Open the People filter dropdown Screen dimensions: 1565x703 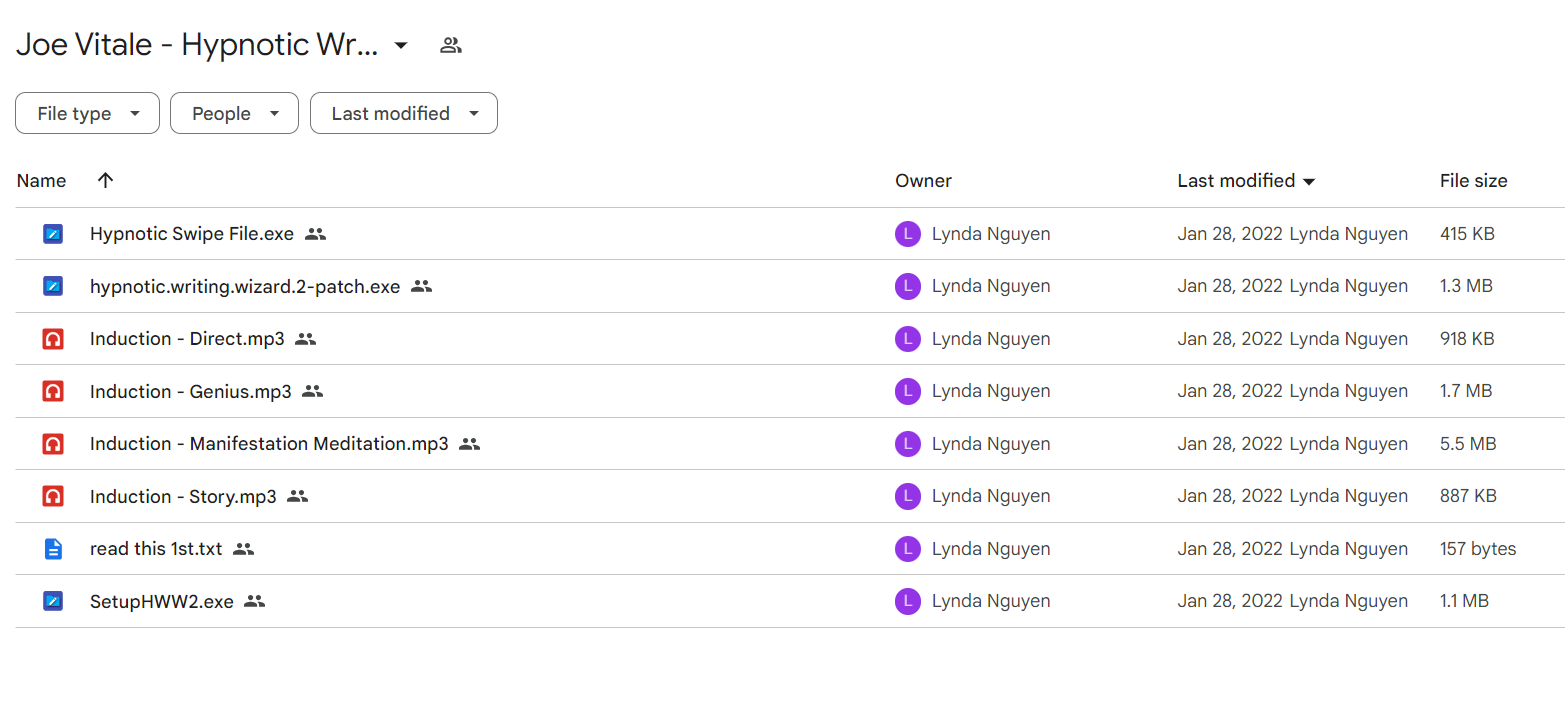[x=234, y=113]
